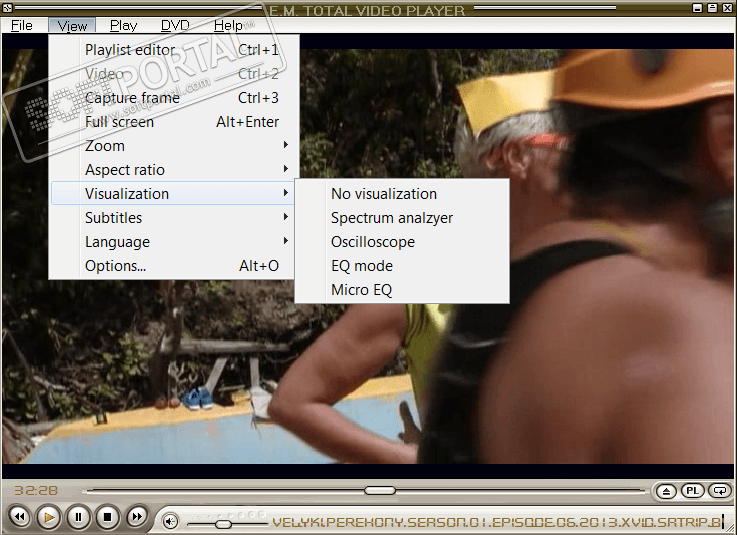The image size is (737, 535).
Task: Click the scrolling file name ticker
Action: [497, 522]
